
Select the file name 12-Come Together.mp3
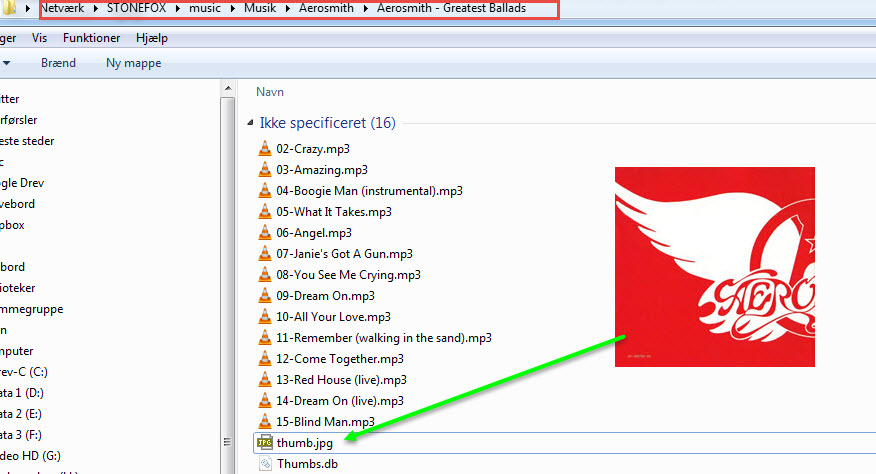(340, 358)
